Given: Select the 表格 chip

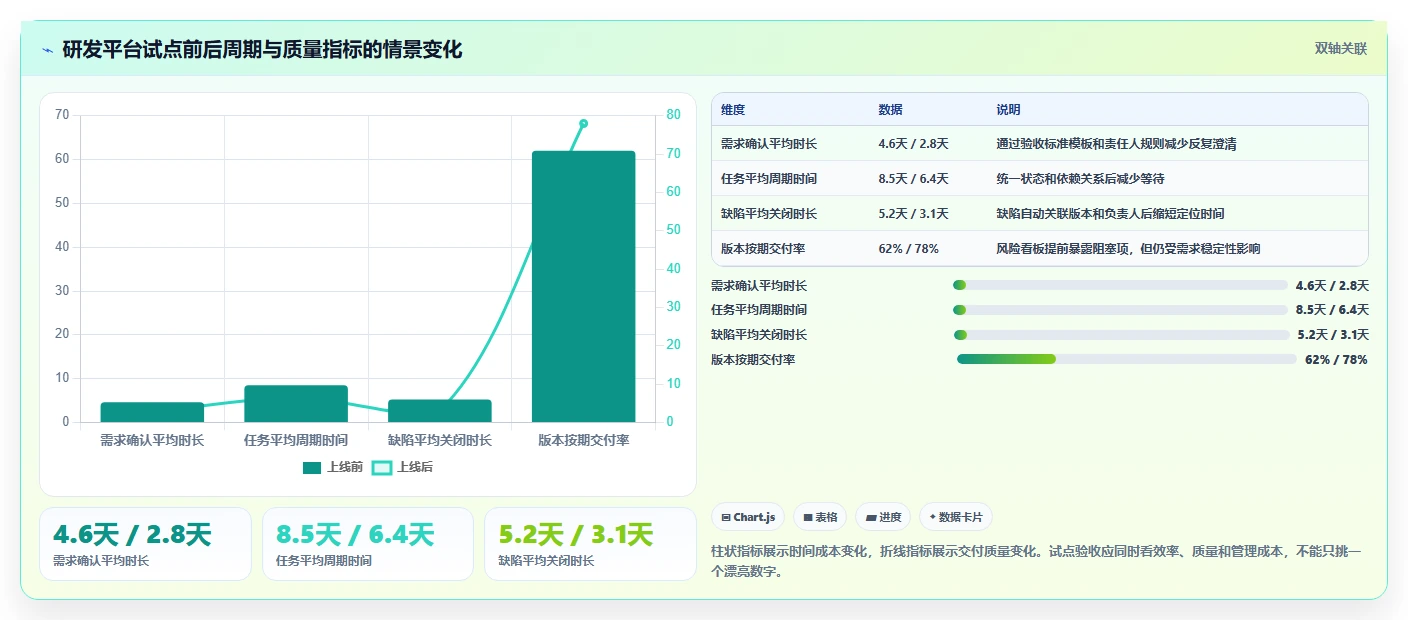Looking at the screenshot, I should (x=820, y=517).
